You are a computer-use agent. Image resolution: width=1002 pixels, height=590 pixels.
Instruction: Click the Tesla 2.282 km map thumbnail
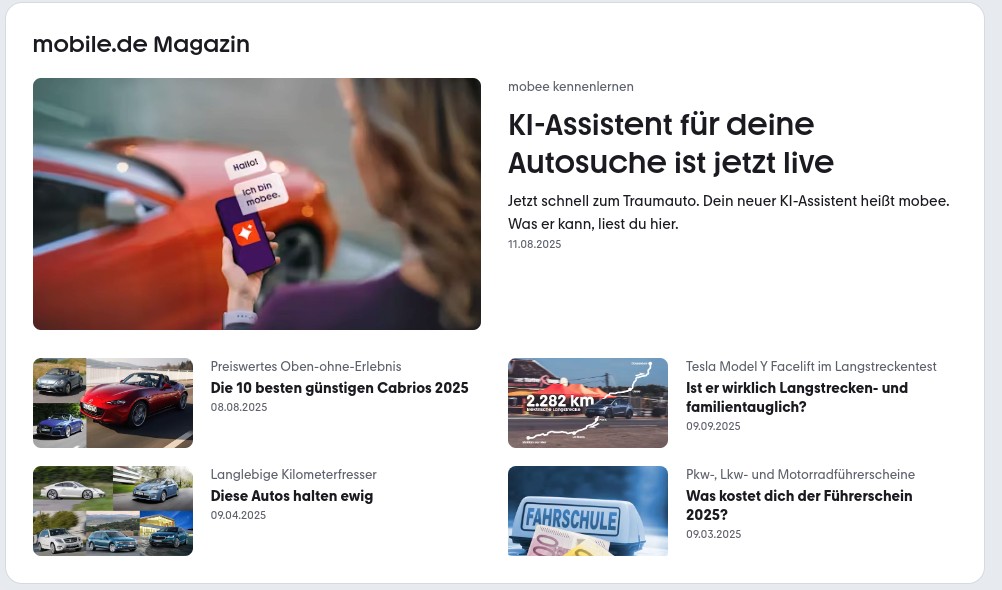588,403
